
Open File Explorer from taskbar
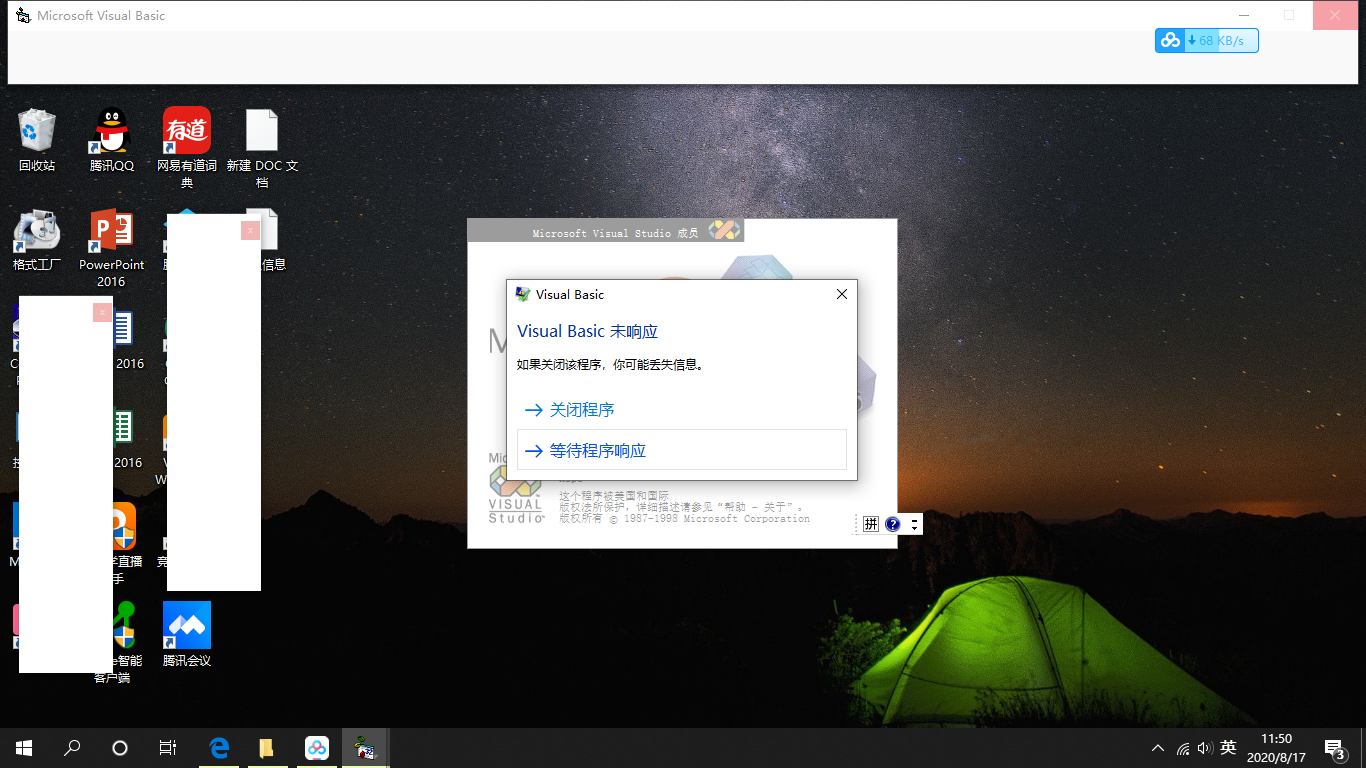click(267, 747)
